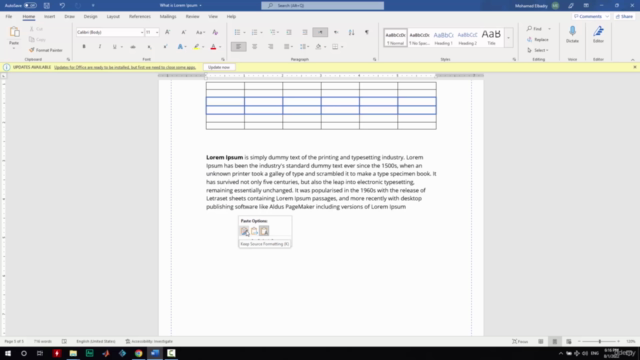Switch to the Insert tab

click(x=49, y=16)
